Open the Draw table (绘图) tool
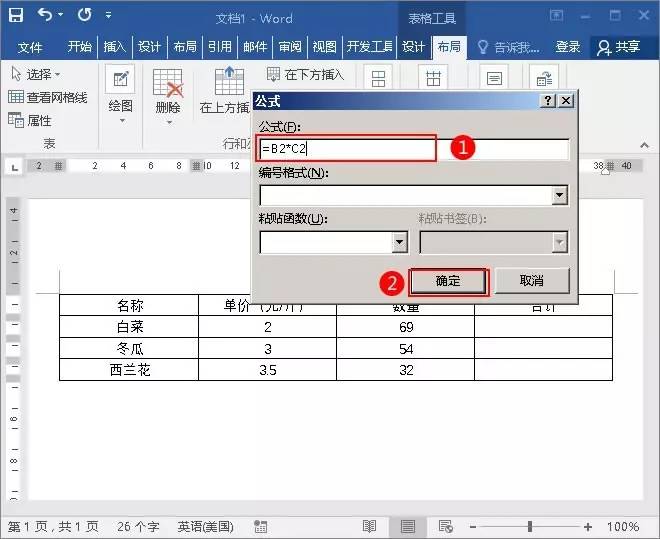 [x=120, y=90]
